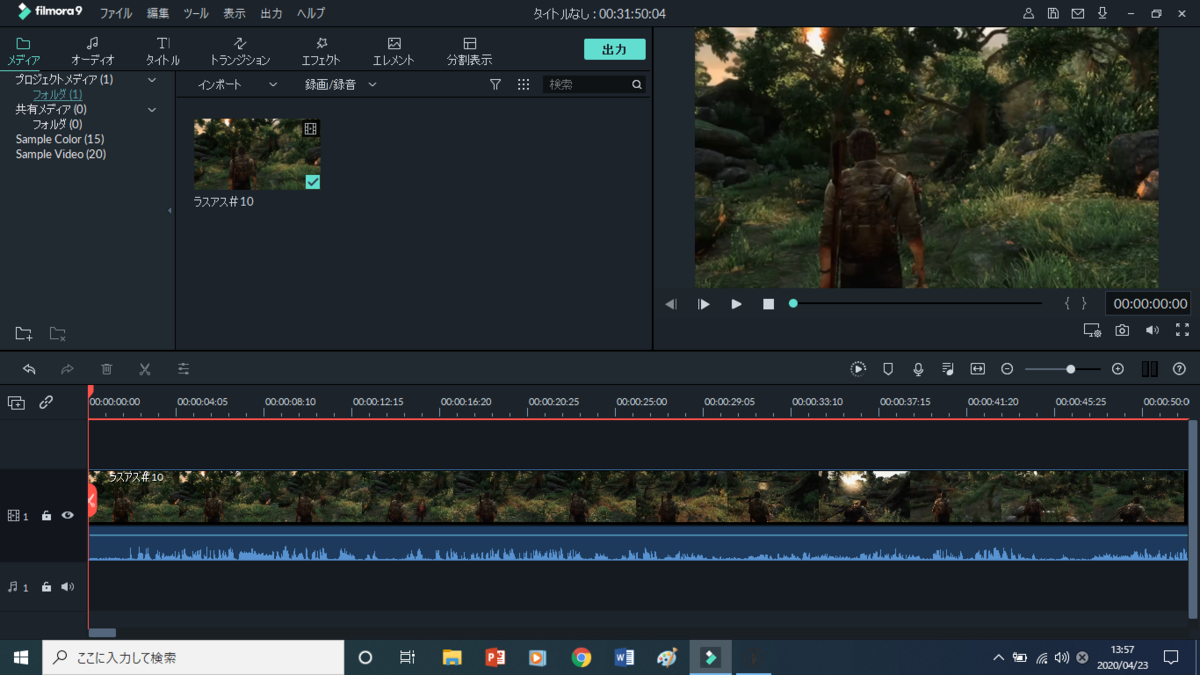Click zoom to fit timeline icon
1200x675 pixels.
[978, 369]
